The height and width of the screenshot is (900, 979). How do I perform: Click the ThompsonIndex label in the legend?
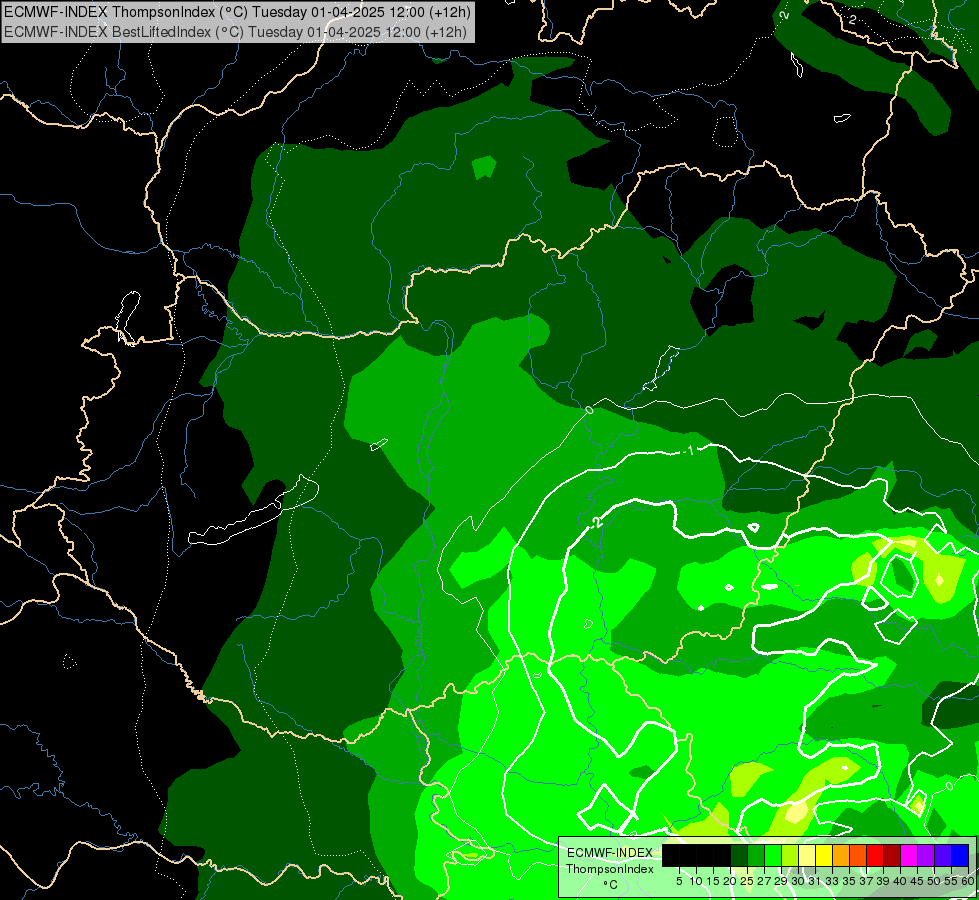pyautogui.click(x=610, y=869)
